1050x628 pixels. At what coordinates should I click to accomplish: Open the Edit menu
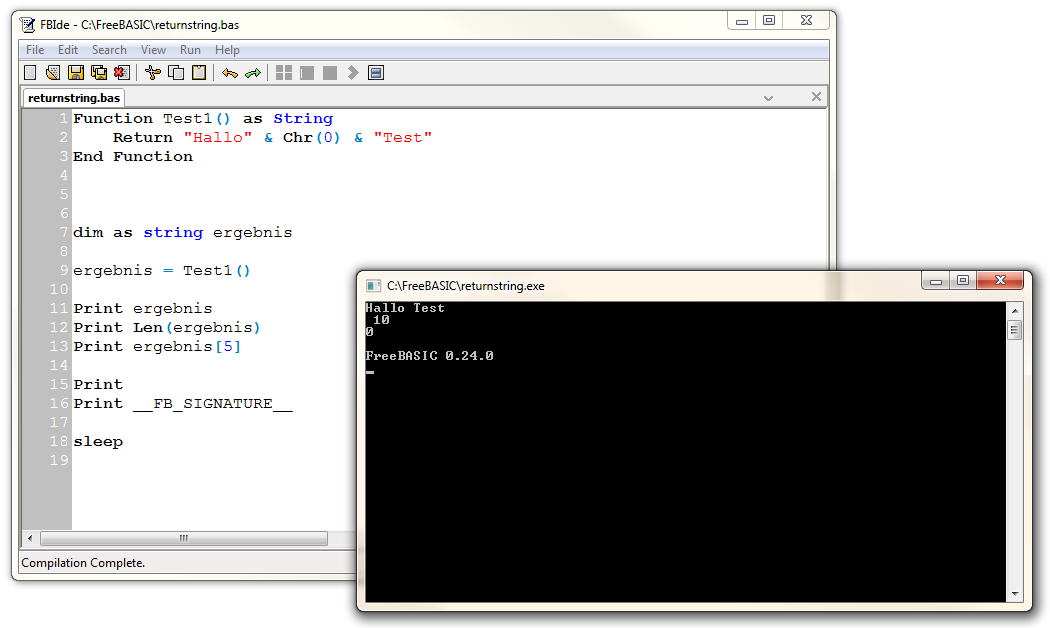click(x=68, y=50)
